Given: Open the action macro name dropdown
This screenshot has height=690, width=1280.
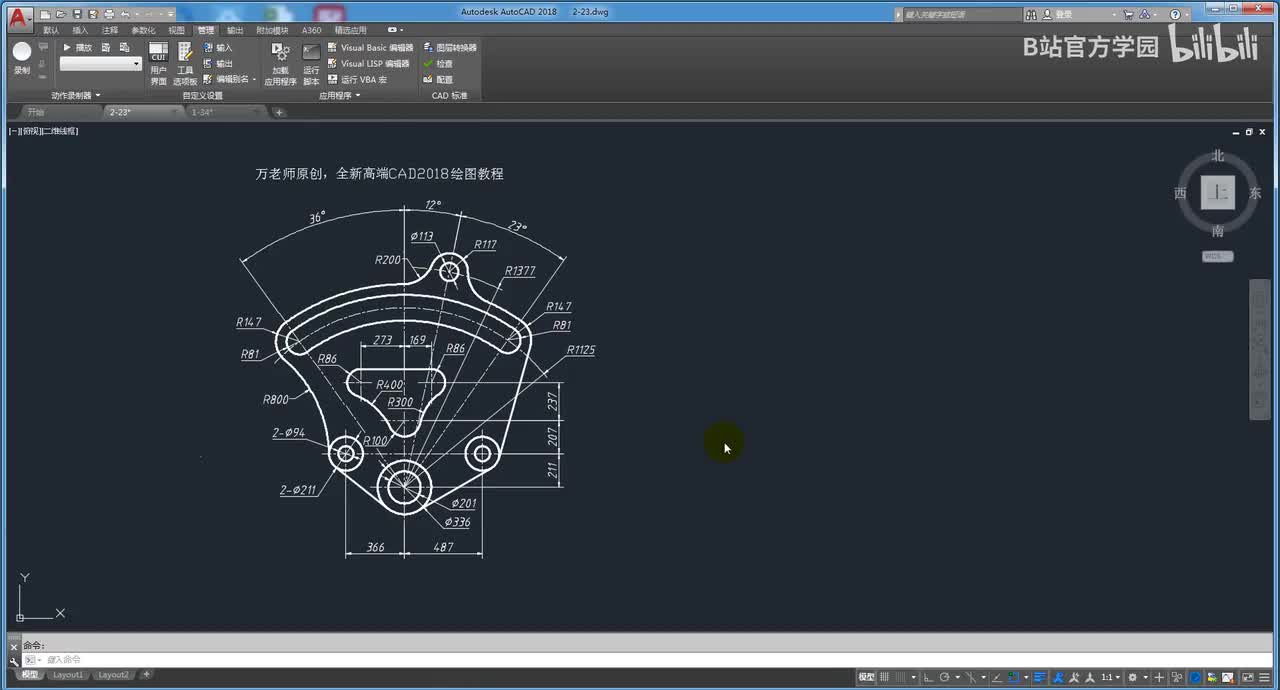Looking at the screenshot, I should (101, 64).
